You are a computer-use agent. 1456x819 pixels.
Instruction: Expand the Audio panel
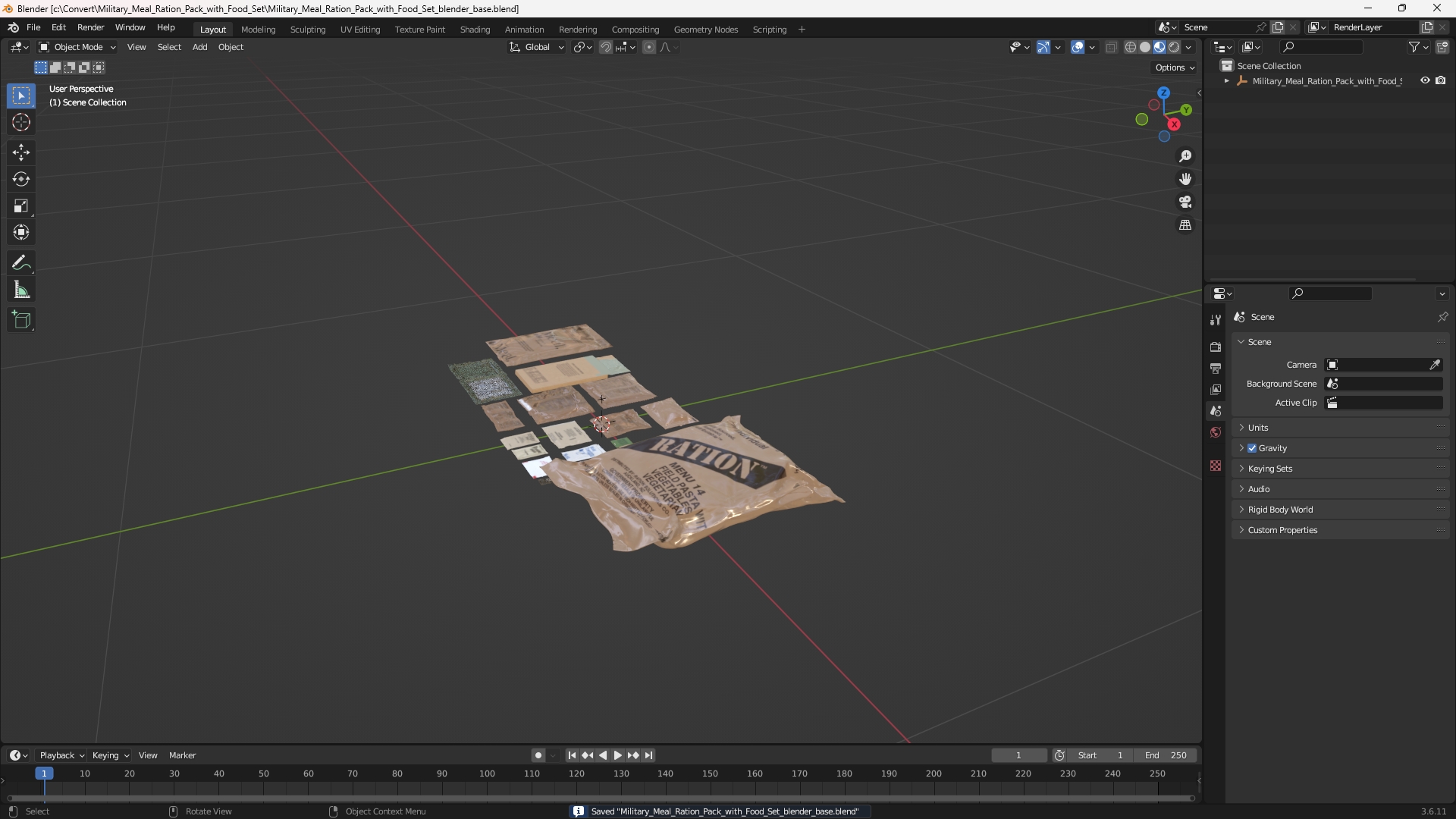[1340, 489]
